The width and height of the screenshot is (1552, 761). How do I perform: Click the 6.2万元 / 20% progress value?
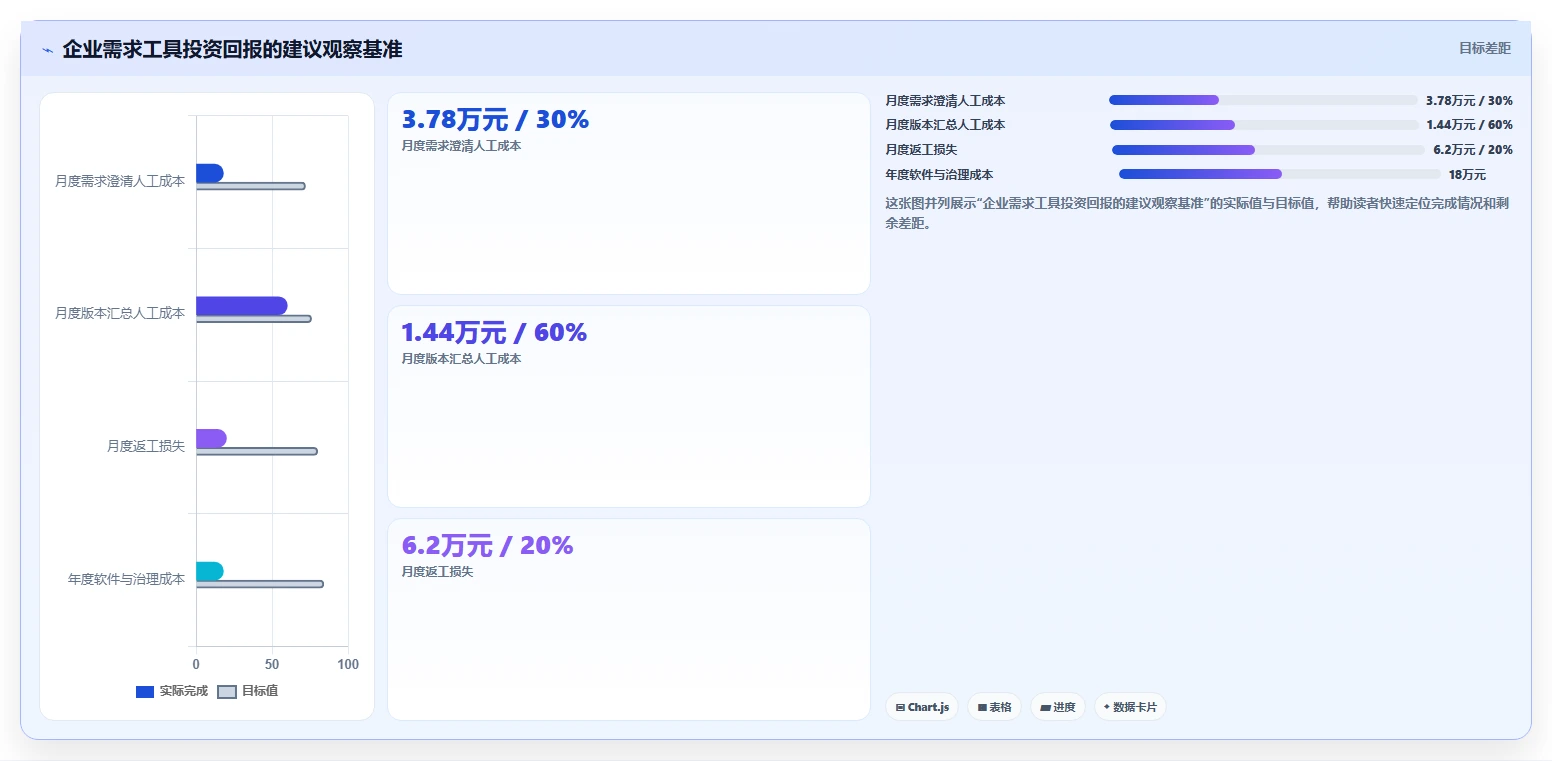click(1473, 150)
